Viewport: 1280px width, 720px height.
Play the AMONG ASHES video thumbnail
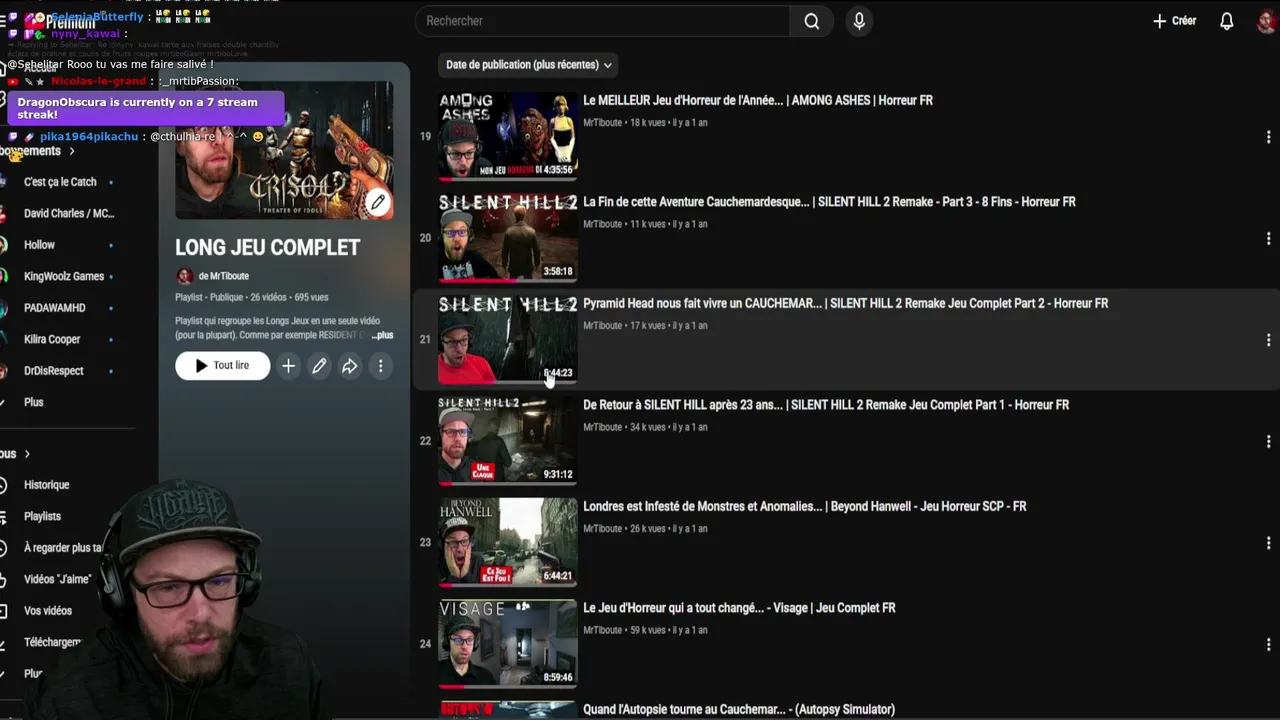pos(508,136)
